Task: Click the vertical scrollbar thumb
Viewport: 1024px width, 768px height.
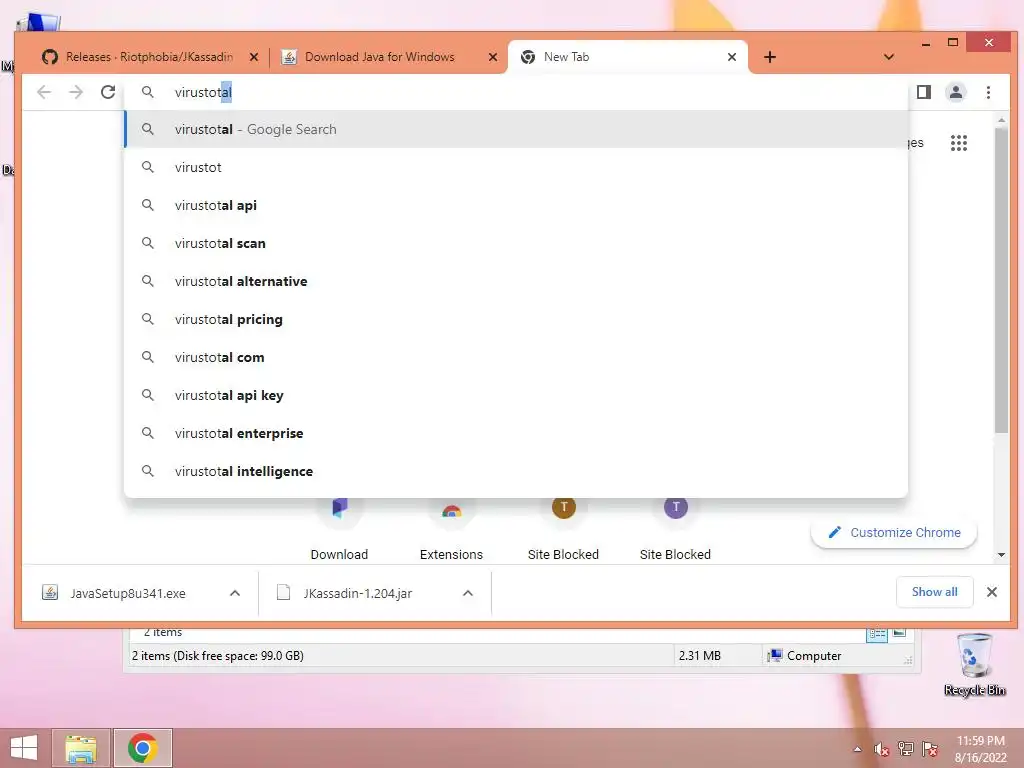Action: [1001, 280]
